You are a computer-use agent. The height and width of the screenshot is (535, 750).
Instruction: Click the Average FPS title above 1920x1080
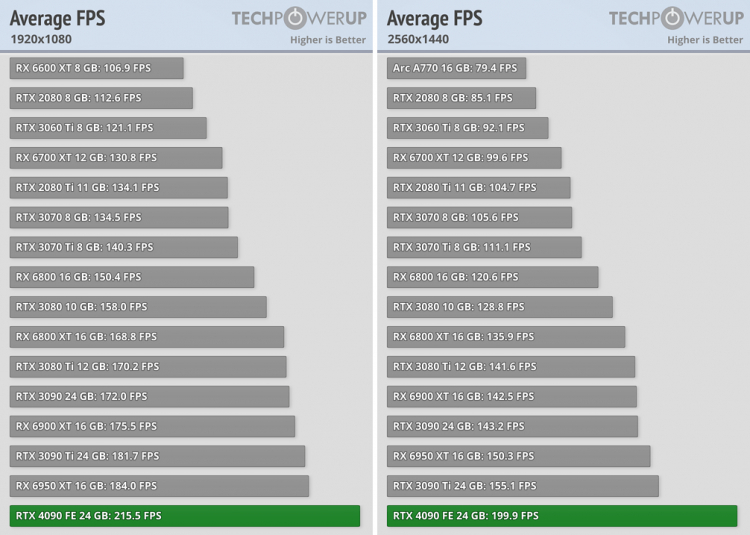coord(57,18)
